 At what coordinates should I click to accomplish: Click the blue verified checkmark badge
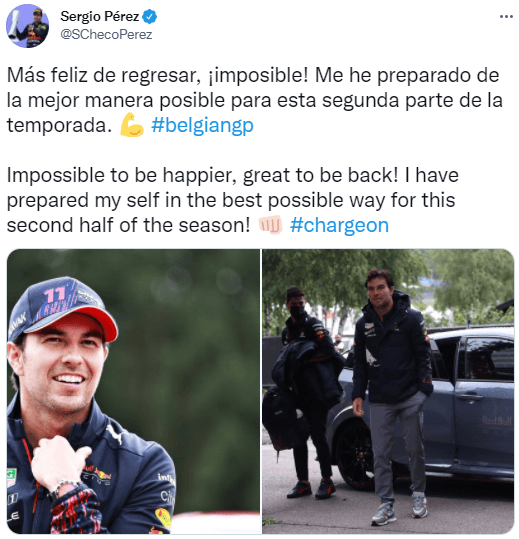pyautogui.click(x=150, y=16)
